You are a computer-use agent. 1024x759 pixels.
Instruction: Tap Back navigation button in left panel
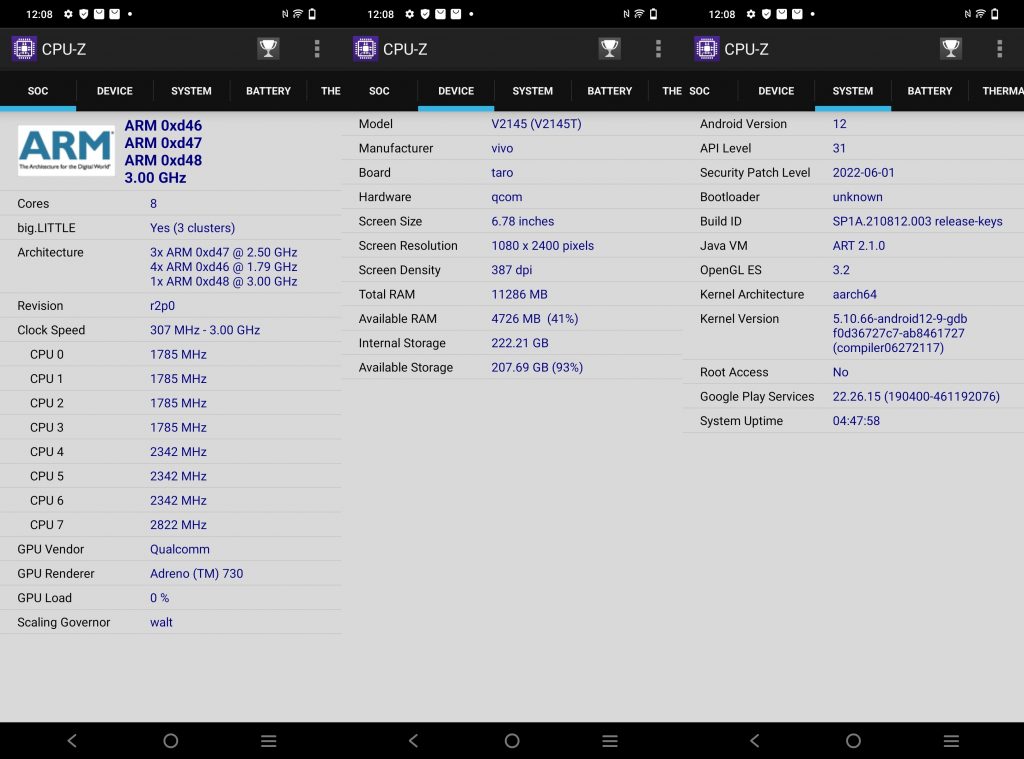point(72,740)
